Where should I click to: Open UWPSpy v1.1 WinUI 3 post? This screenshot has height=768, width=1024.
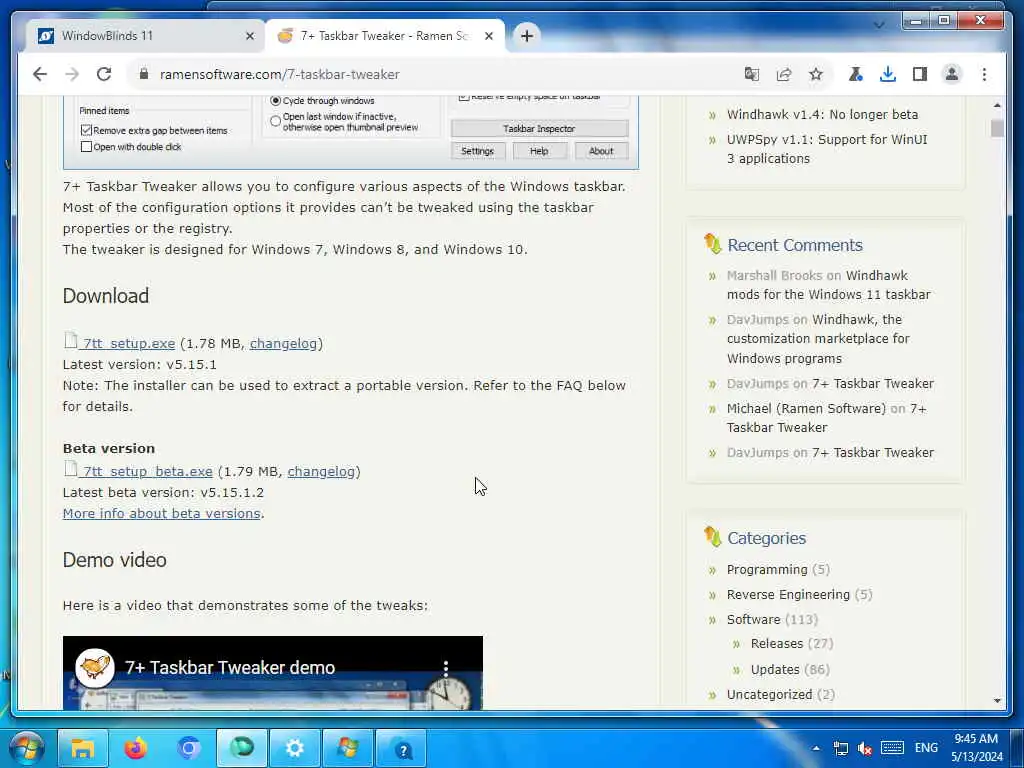click(x=827, y=149)
